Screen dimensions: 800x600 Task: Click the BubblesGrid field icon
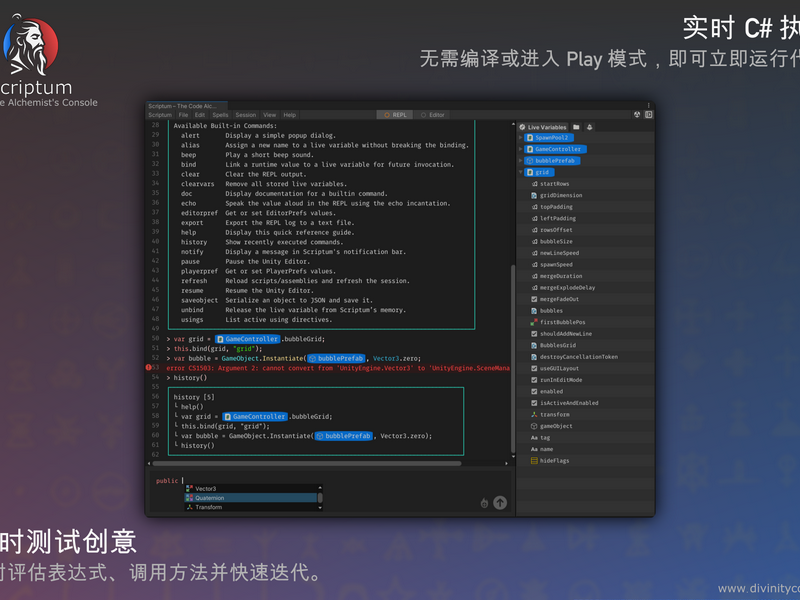[534, 345]
